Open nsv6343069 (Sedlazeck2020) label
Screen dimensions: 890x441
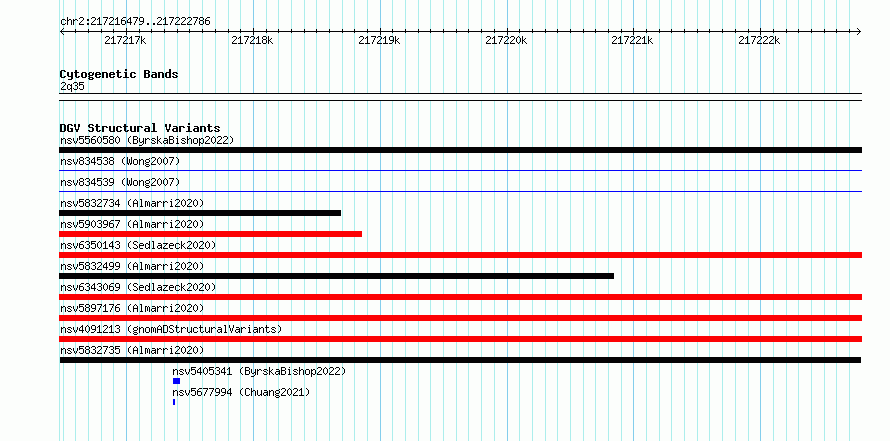coord(138,287)
